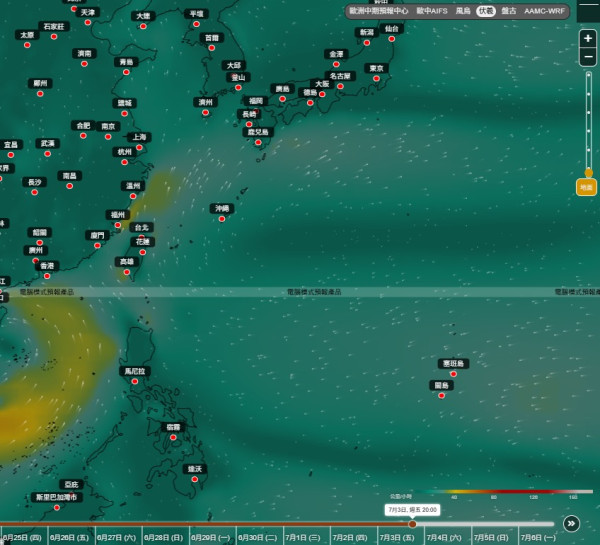
Task: Select the highlighted 伏羲 model tab
Action: (x=486, y=11)
